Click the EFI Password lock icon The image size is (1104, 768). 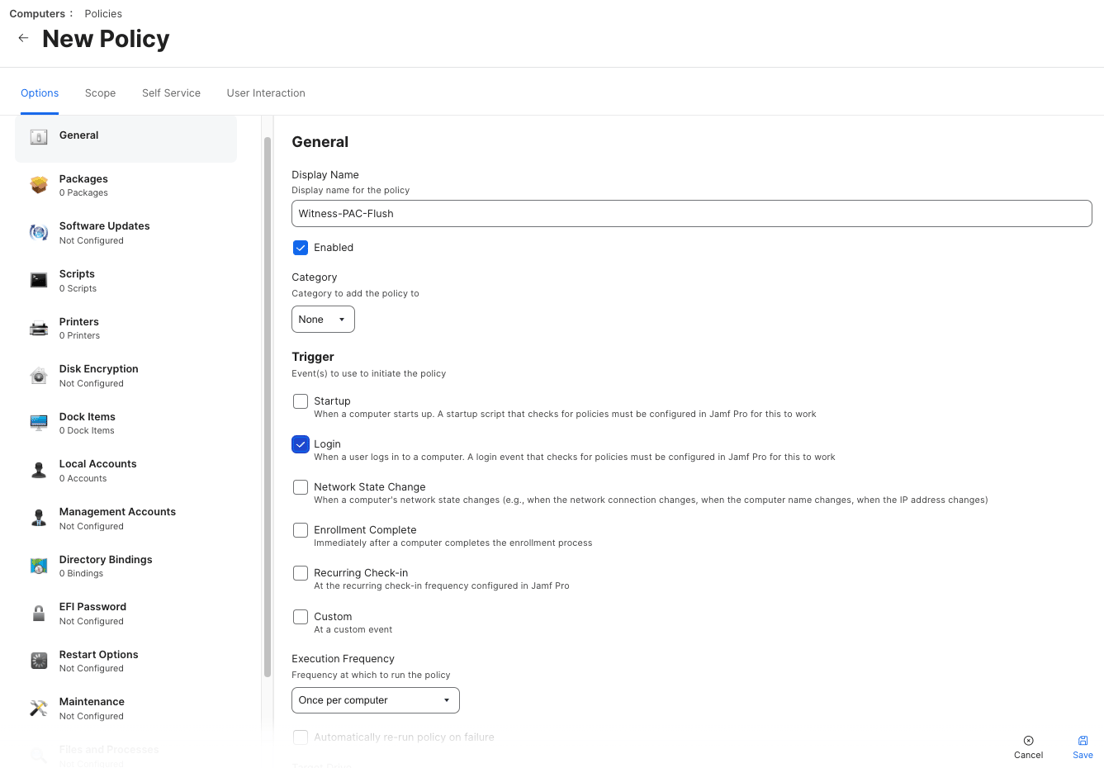tap(39, 613)
